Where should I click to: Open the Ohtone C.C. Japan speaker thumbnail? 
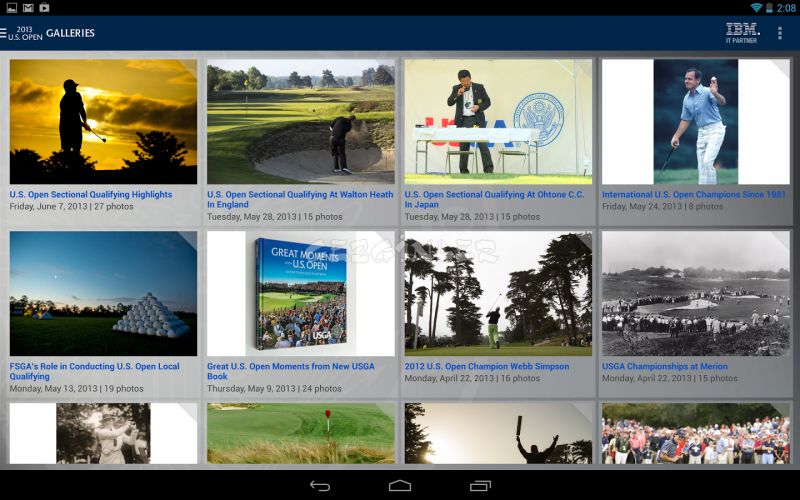click(x=498, y=121)
